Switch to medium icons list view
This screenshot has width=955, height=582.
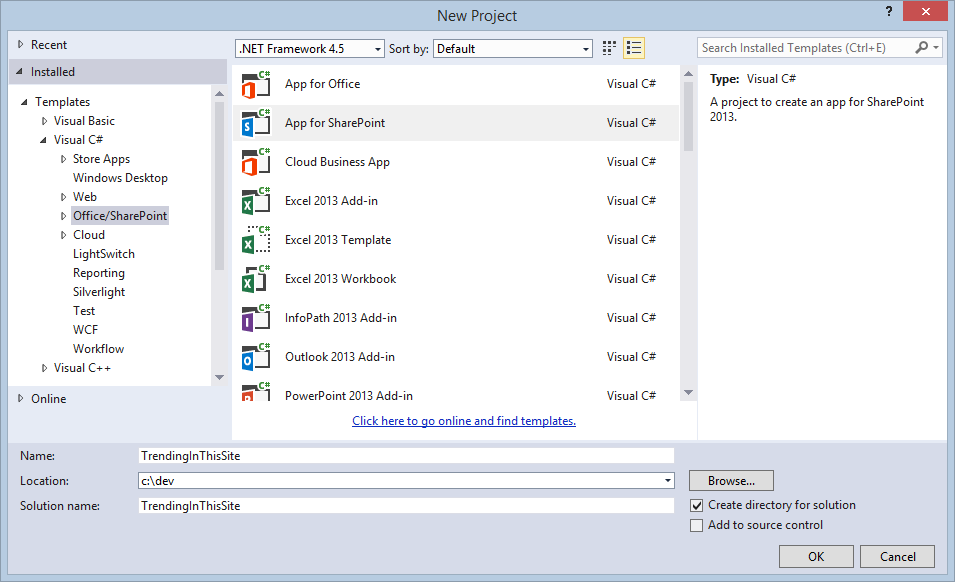point(634,48)
